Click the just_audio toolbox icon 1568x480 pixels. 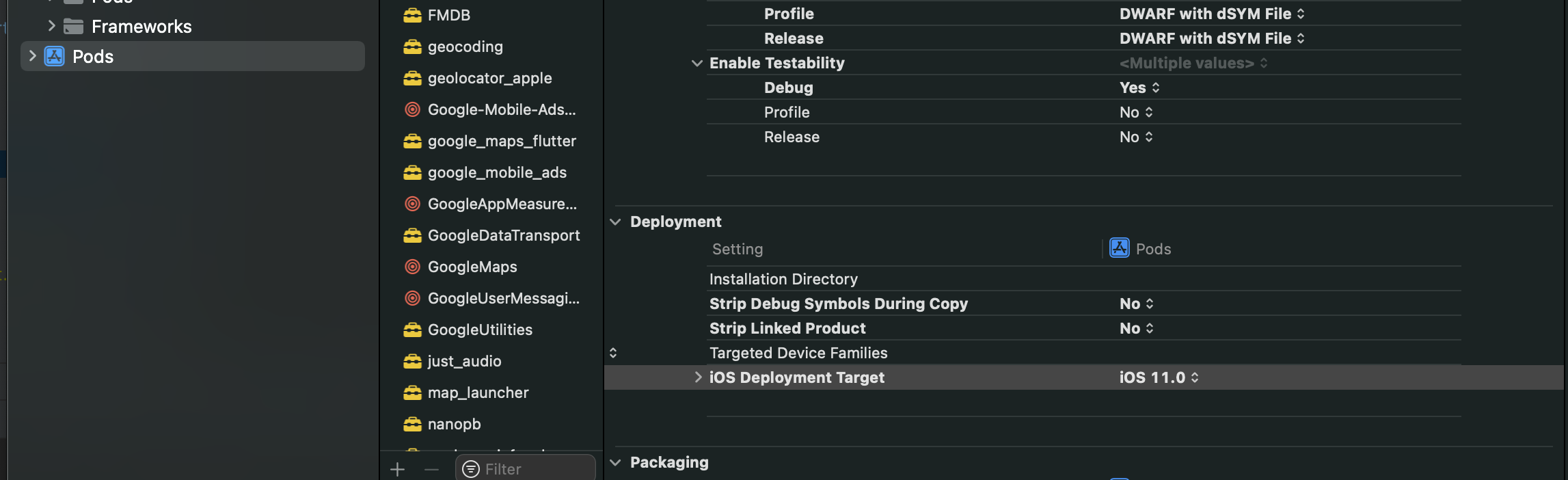tap(412, 361)
